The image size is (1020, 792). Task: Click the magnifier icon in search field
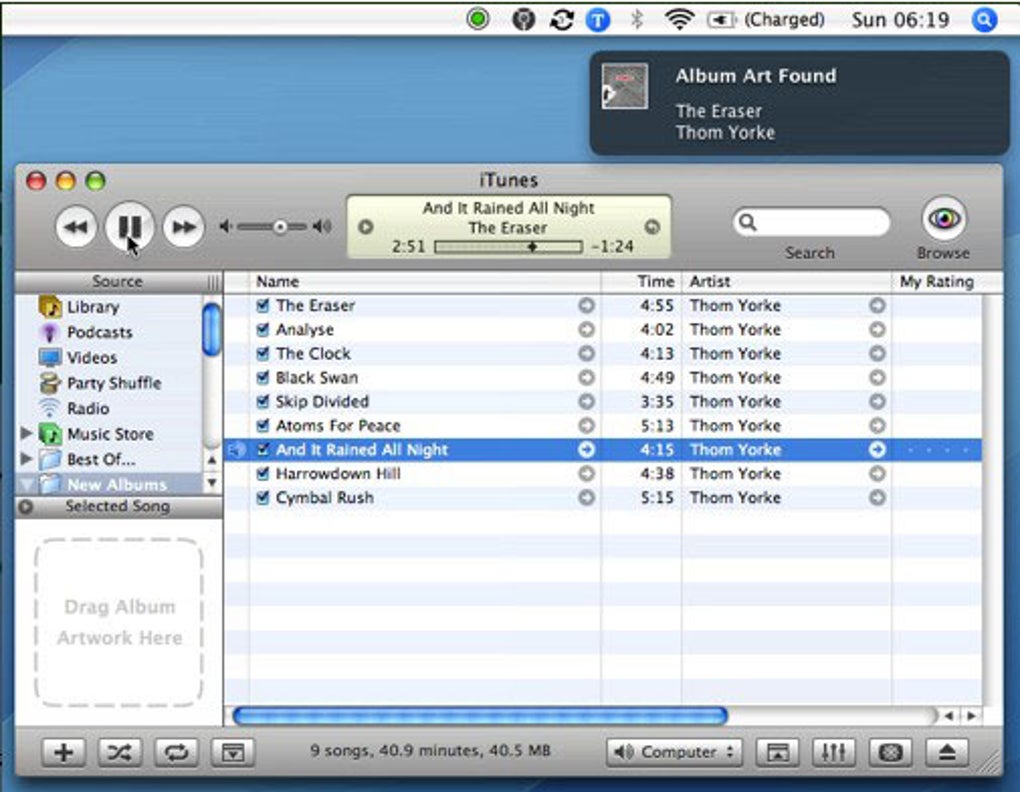[x=748, y=223]
